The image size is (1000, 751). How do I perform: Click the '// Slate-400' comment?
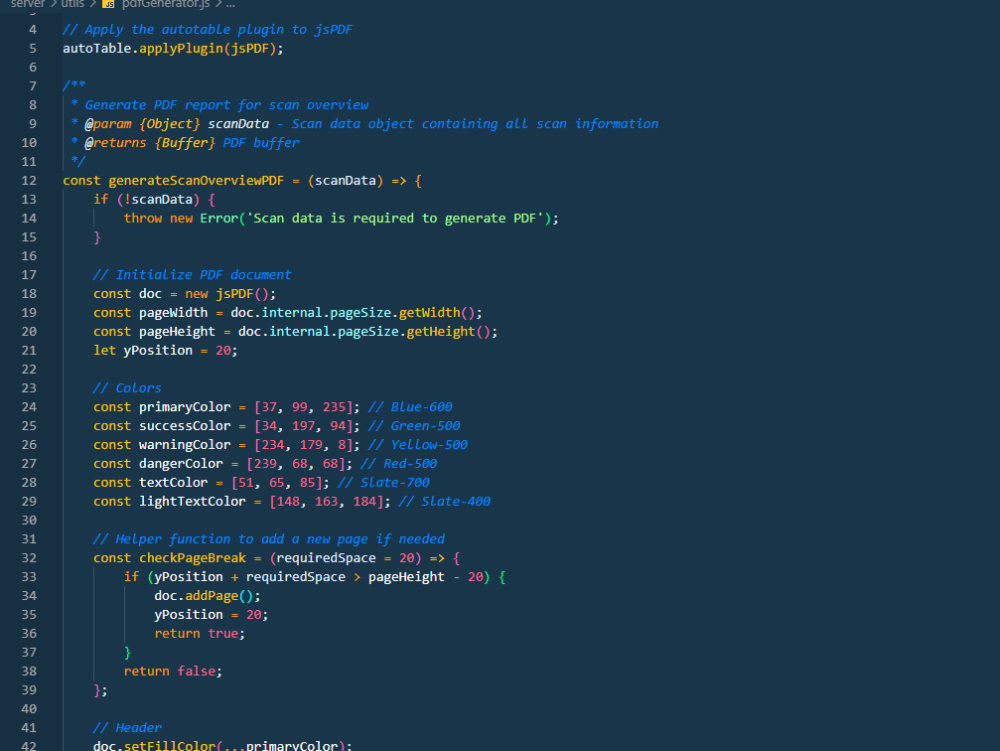[445, 501]
